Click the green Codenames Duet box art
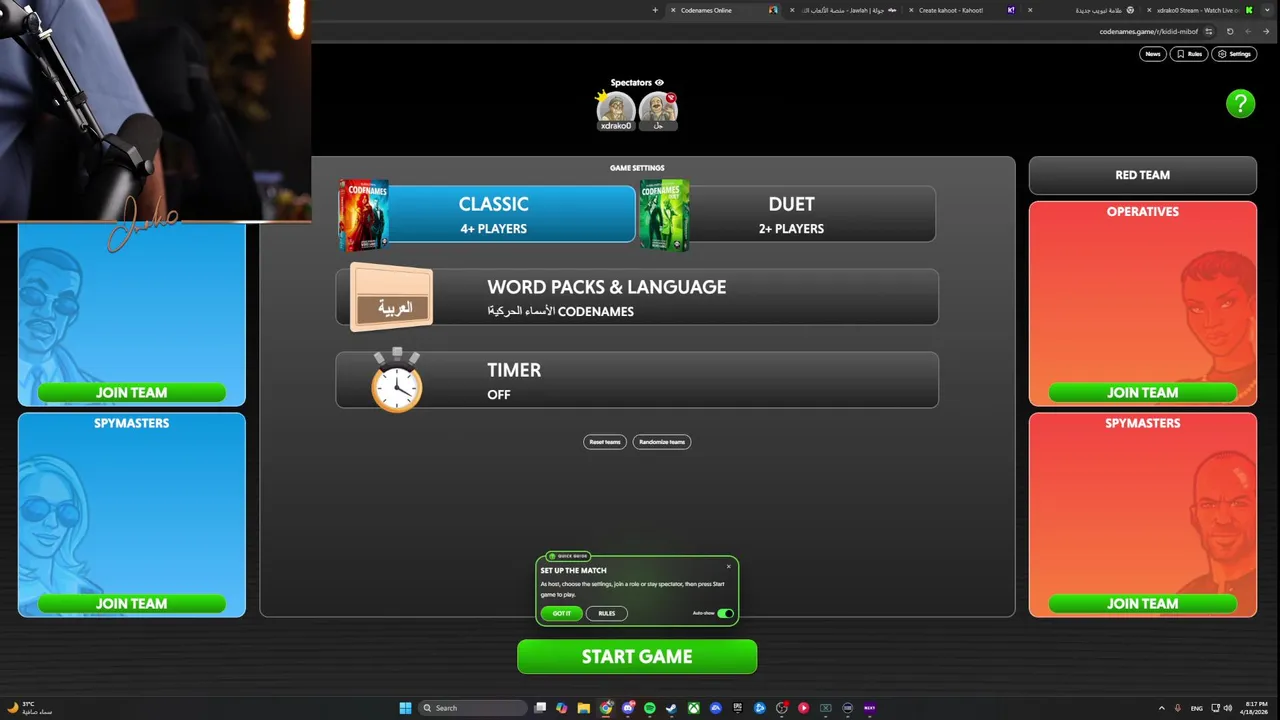 click(664, 215)
